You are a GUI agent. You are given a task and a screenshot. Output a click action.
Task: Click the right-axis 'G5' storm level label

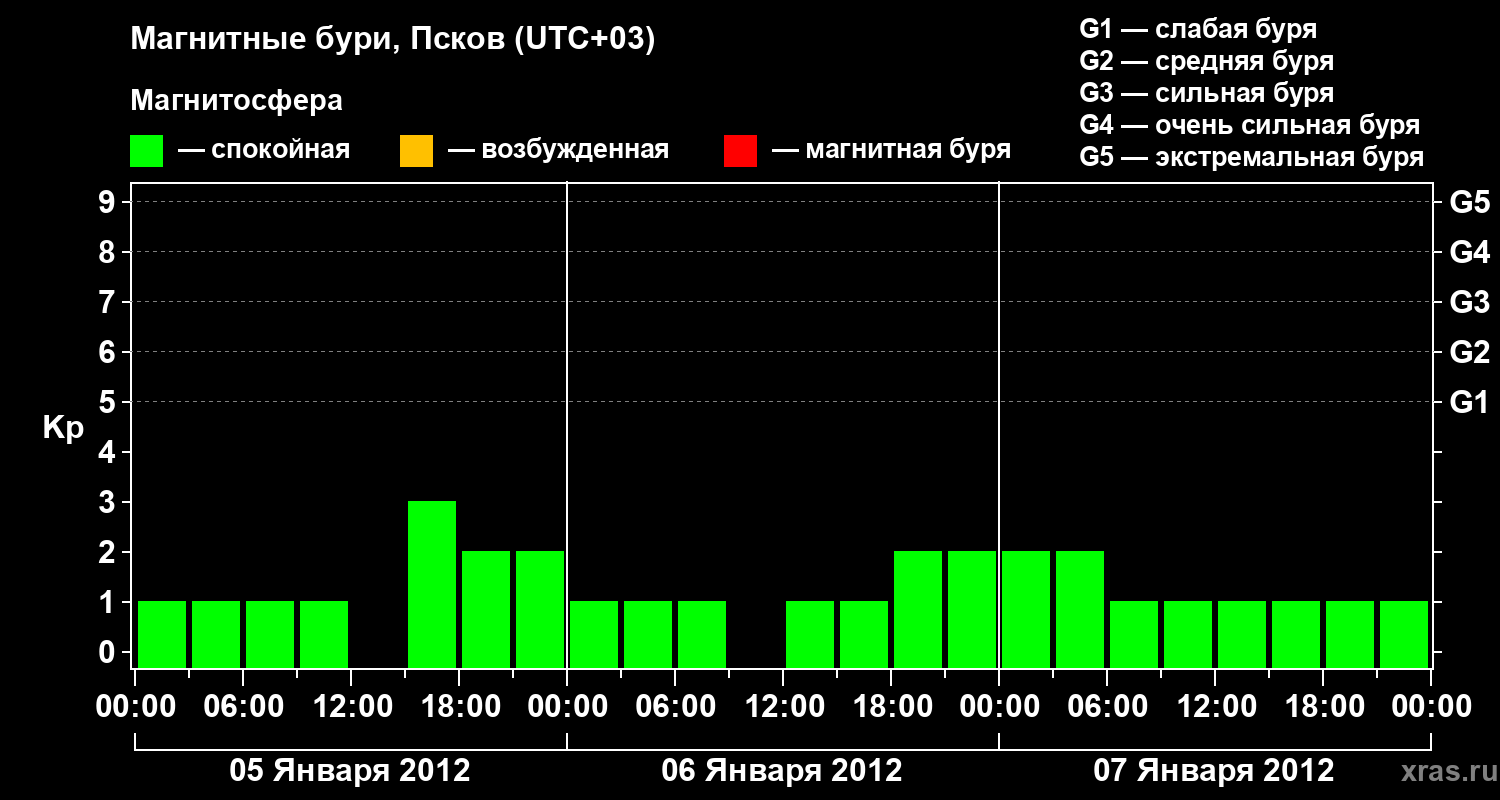[x=1470, y=203]
